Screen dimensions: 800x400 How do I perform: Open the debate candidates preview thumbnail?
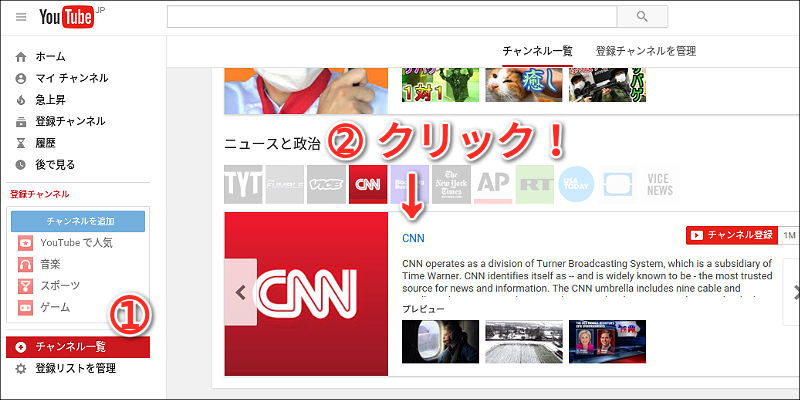pyautogui.click(x=607, y=341)
